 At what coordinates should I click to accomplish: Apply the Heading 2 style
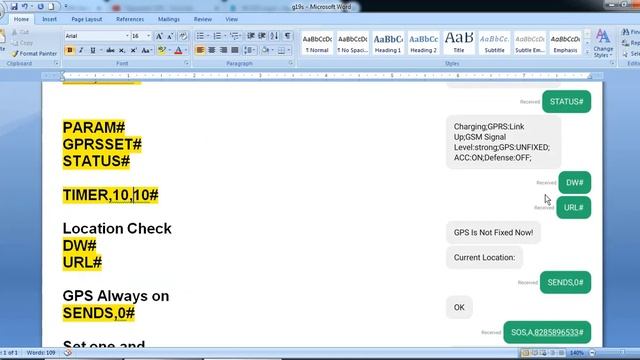coord(423,43)
